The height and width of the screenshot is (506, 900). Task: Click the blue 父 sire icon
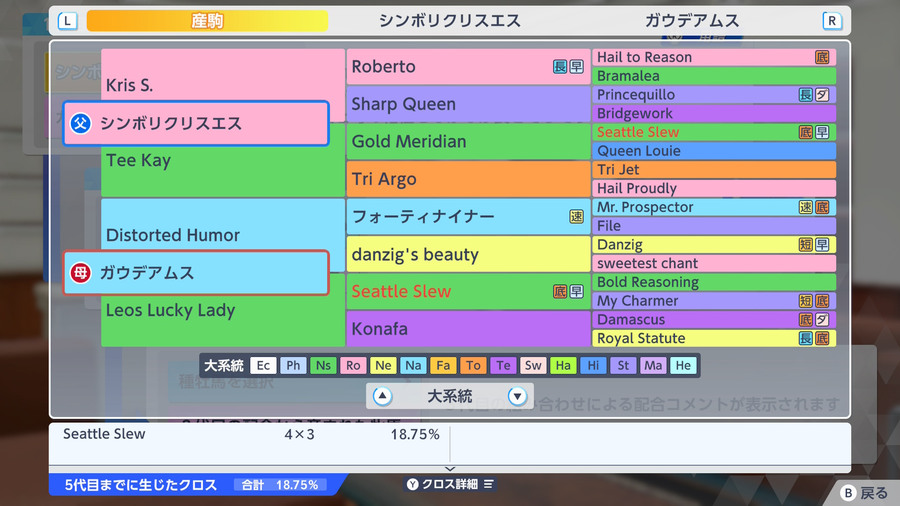[80, 123]
